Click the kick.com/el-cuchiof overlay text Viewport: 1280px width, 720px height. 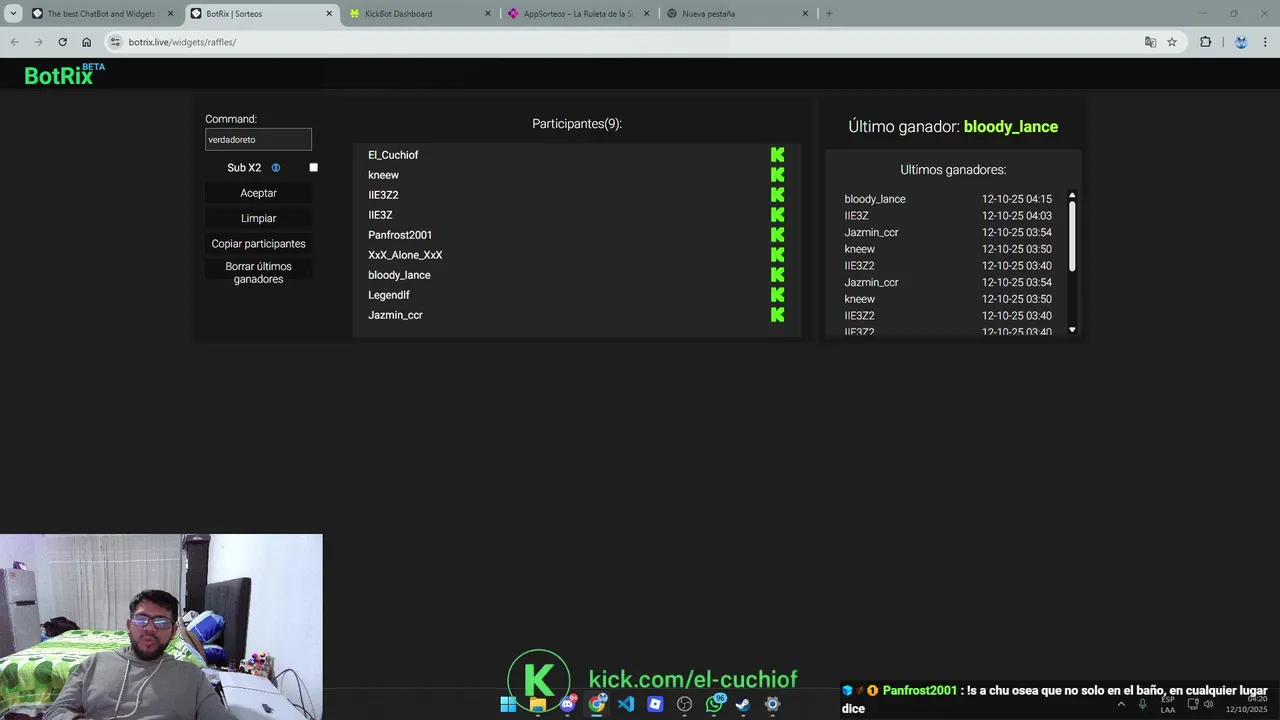click(x=693, y=680)
